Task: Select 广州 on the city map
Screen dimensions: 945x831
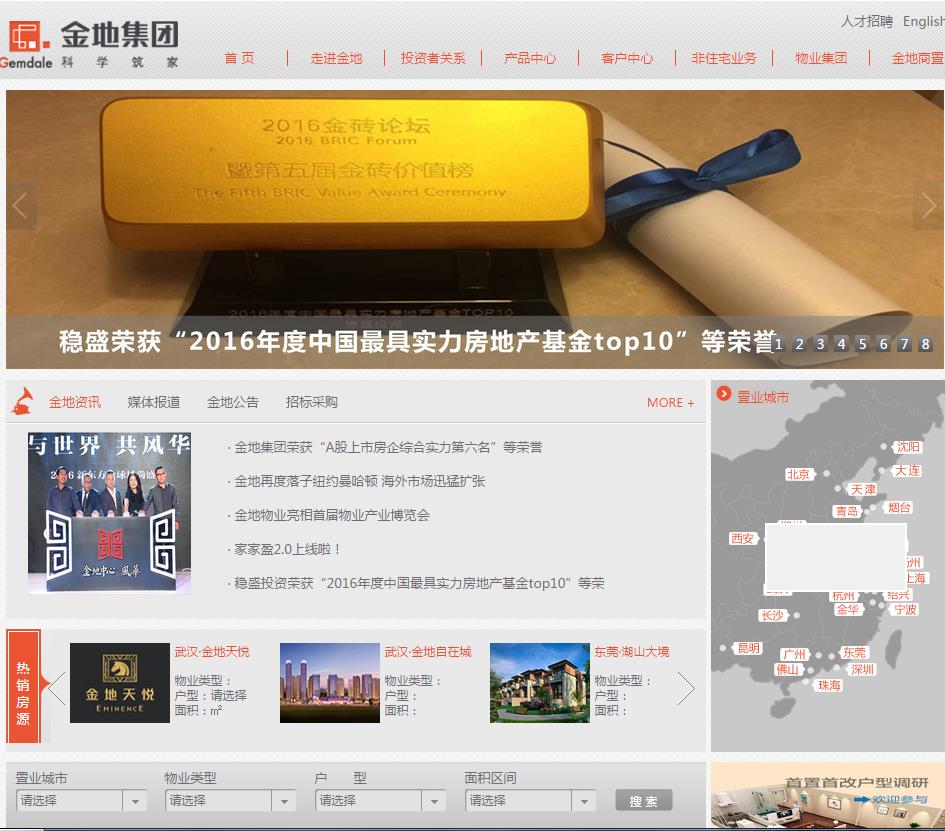Action: point(794,654)
